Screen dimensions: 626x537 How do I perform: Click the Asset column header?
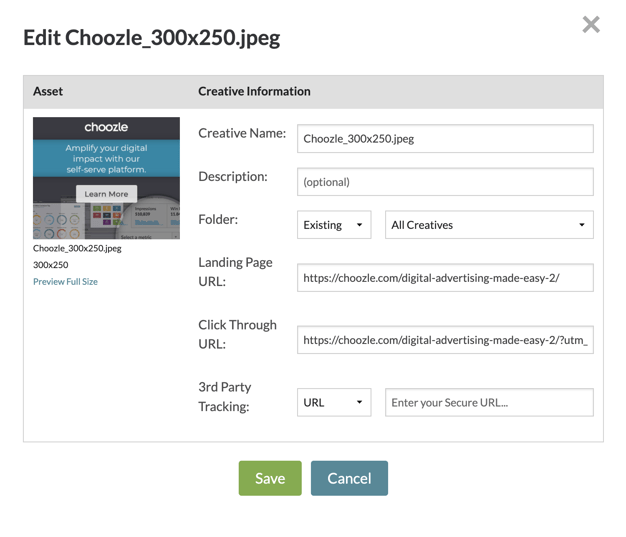coord(48,91)
